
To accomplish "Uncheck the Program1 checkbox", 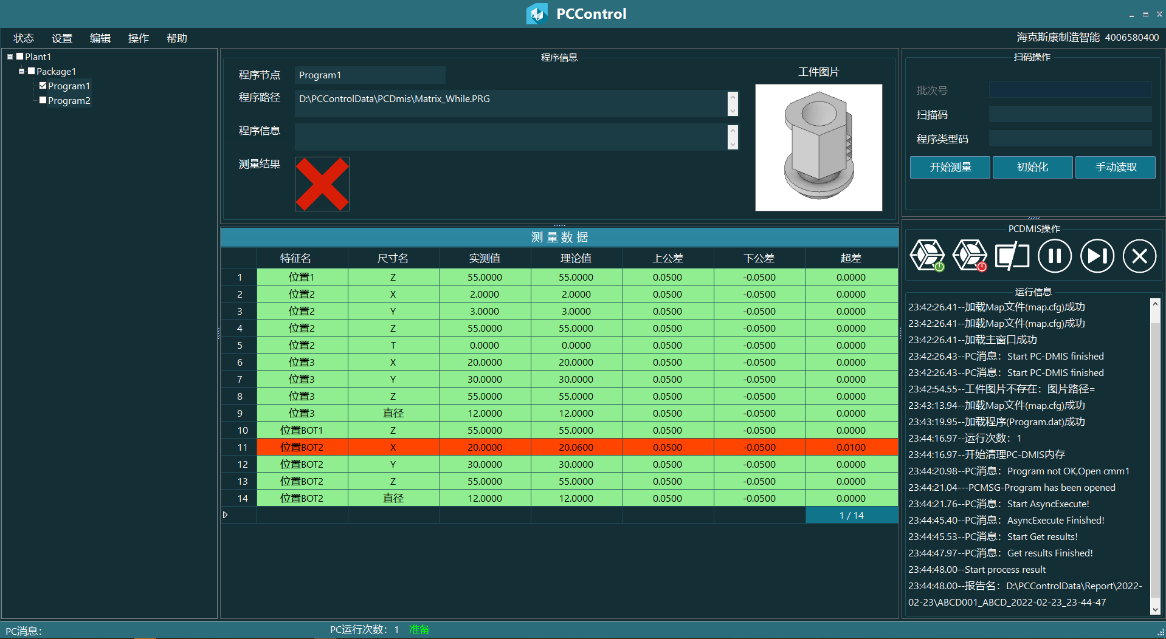I will (x=43, y=86).
